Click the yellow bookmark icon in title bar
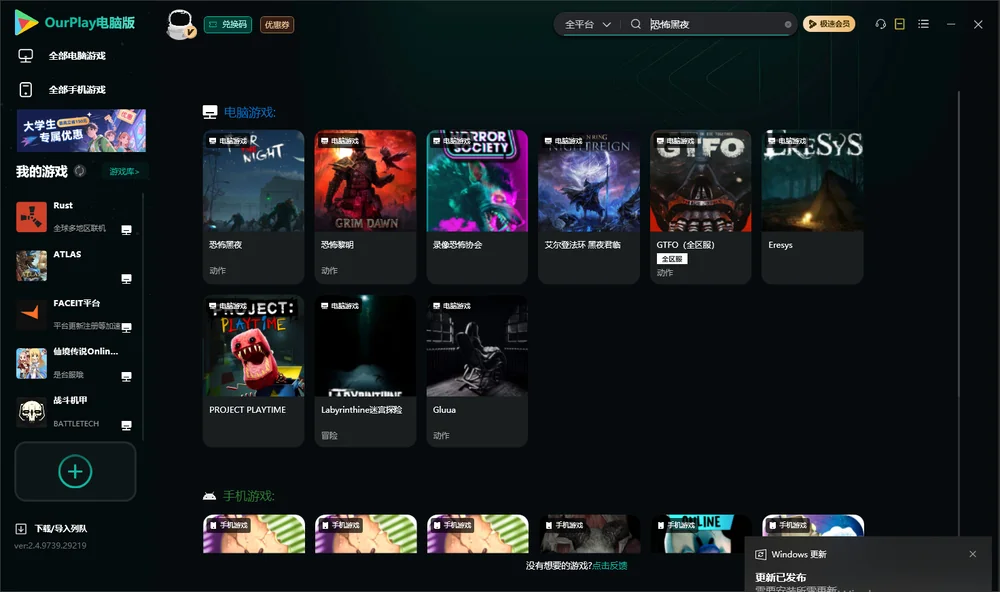Image resolution: width=1000 pixels, height=592 pixels. pyautogui.click(x=899, y=24)
